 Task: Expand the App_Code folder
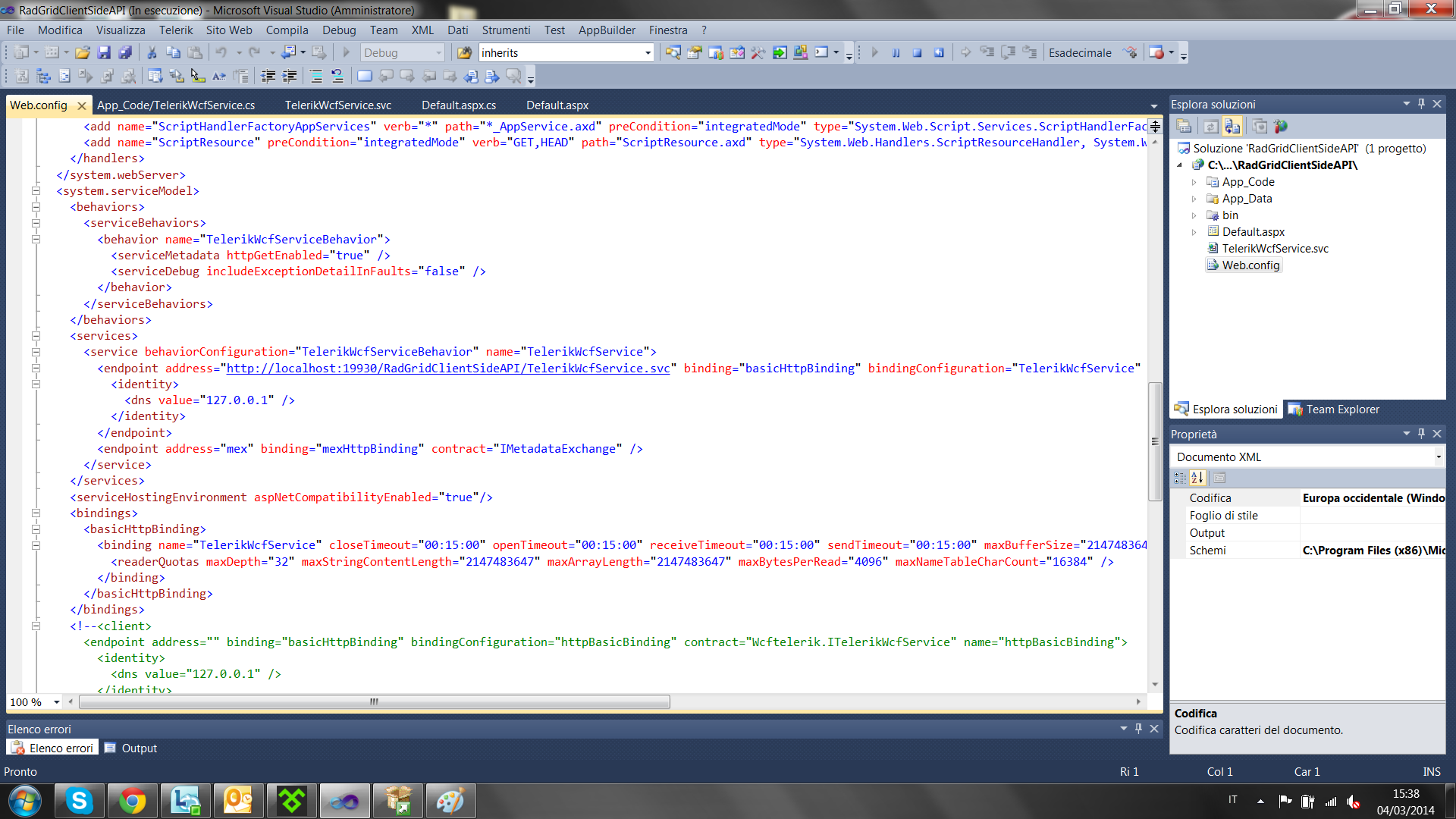1194,182
